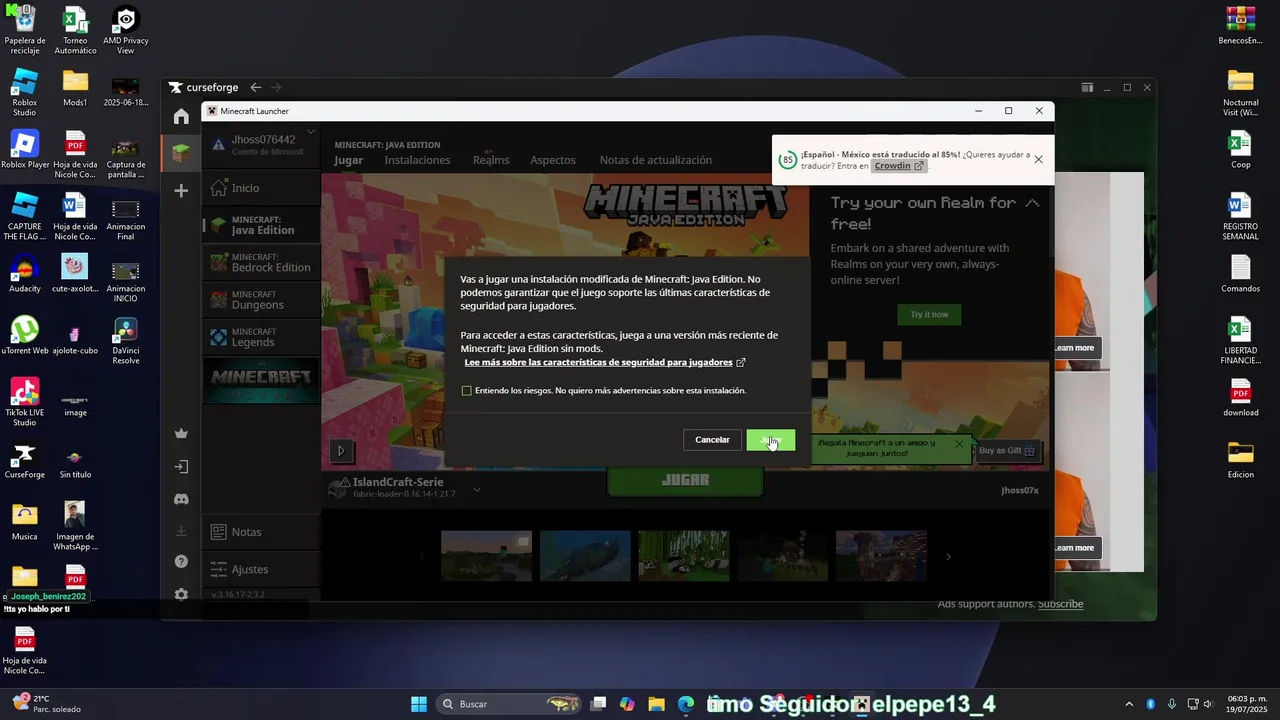This screenshot has height=720, width=1280.
Task: Open the CurseForge desktop shortcut
Action: [24, 462]
